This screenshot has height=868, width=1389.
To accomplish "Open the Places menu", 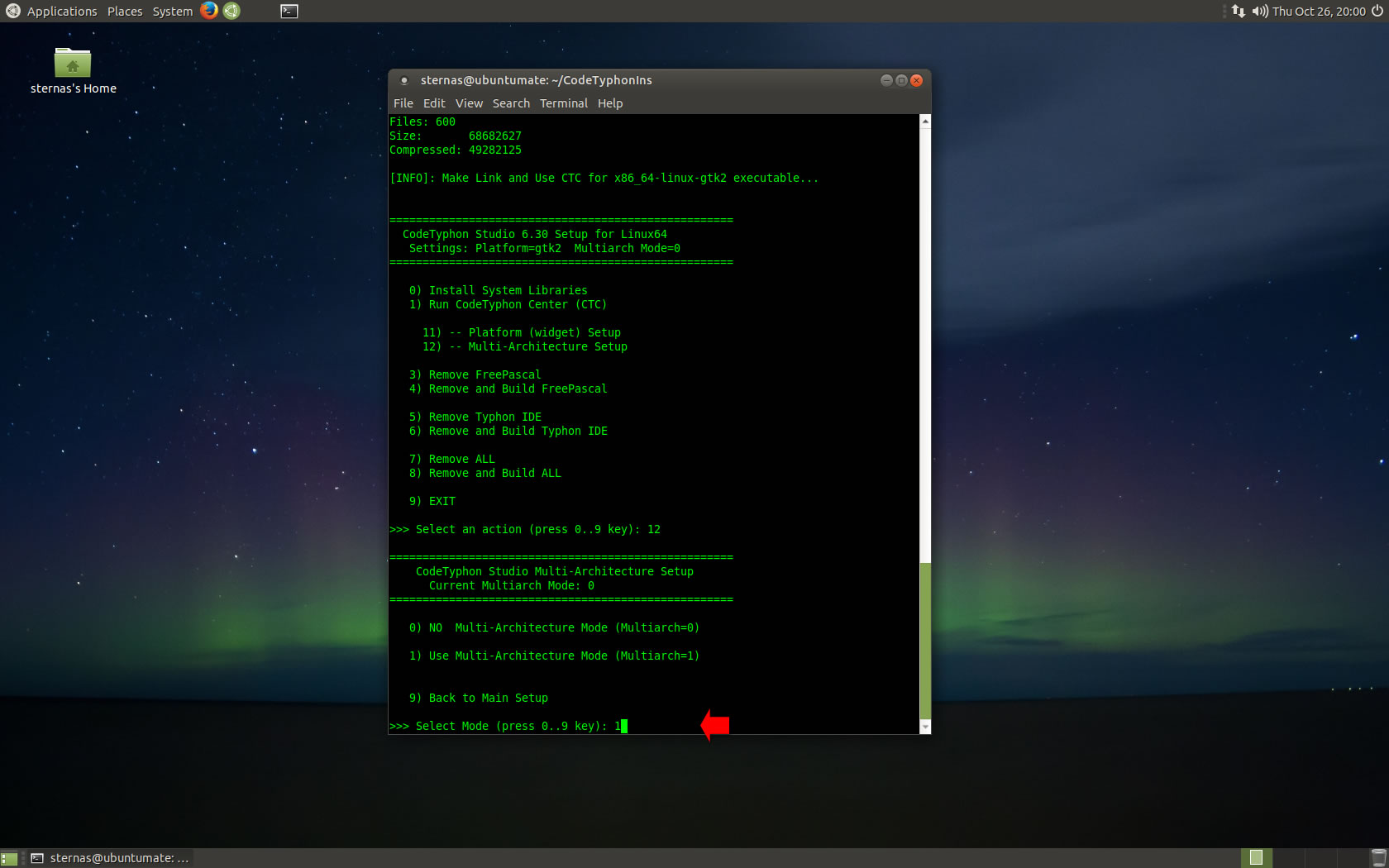I will click(125, 11).
